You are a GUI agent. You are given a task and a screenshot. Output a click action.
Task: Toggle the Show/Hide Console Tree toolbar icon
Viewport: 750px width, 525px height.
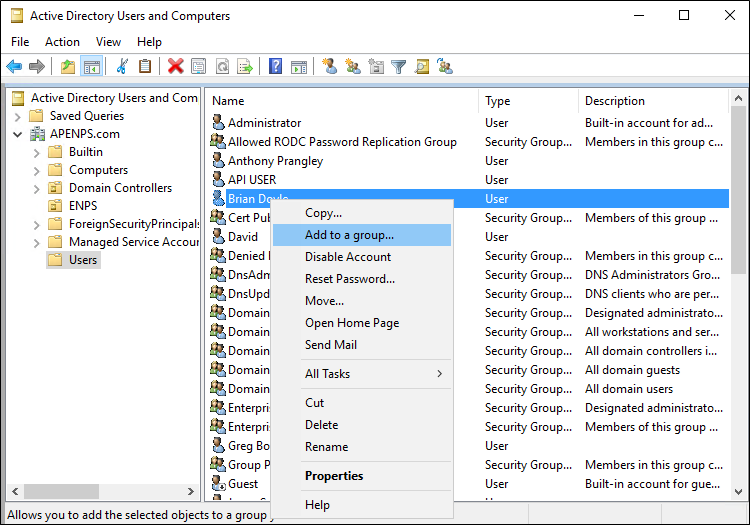(91, 66)
